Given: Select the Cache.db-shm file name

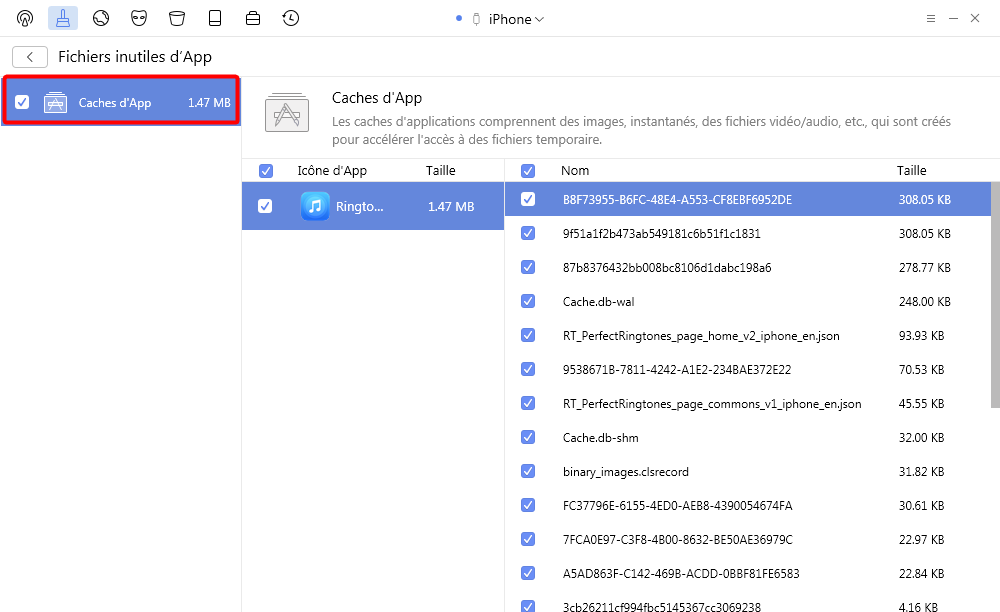Looking at the screenshot, I should pyautogui.click(x=600, y=438).
